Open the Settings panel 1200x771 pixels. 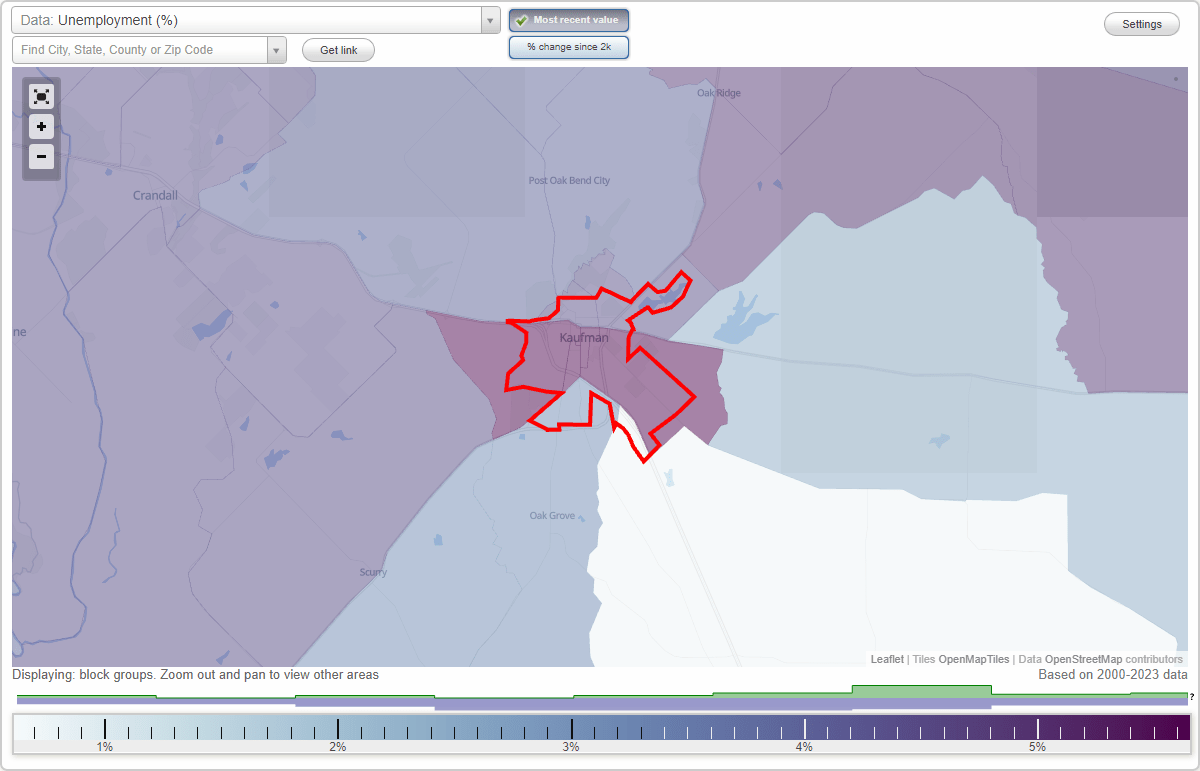coord(1141,23)
